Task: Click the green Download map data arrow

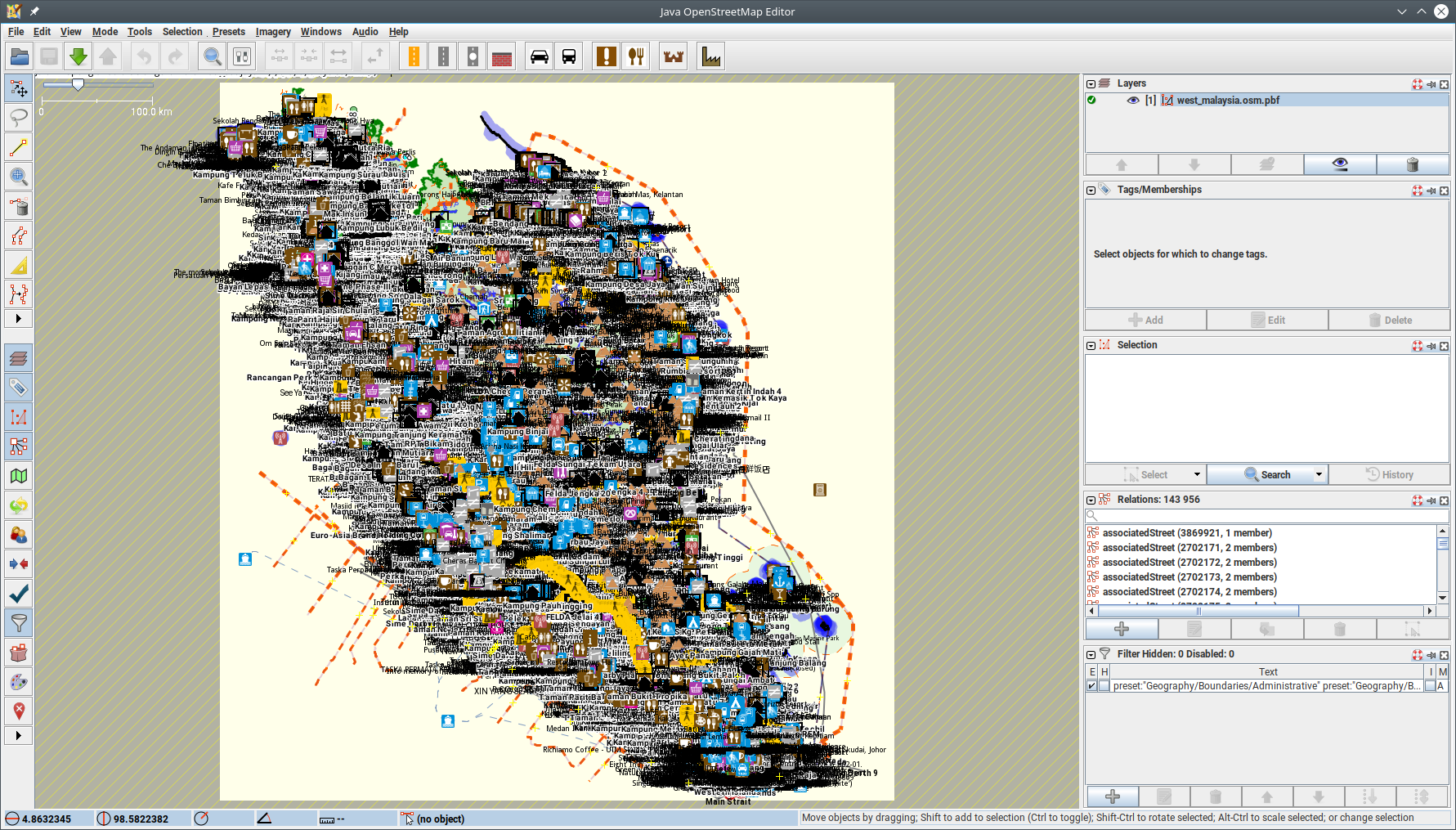Action: pyautogui.click(x=78, y=56)
